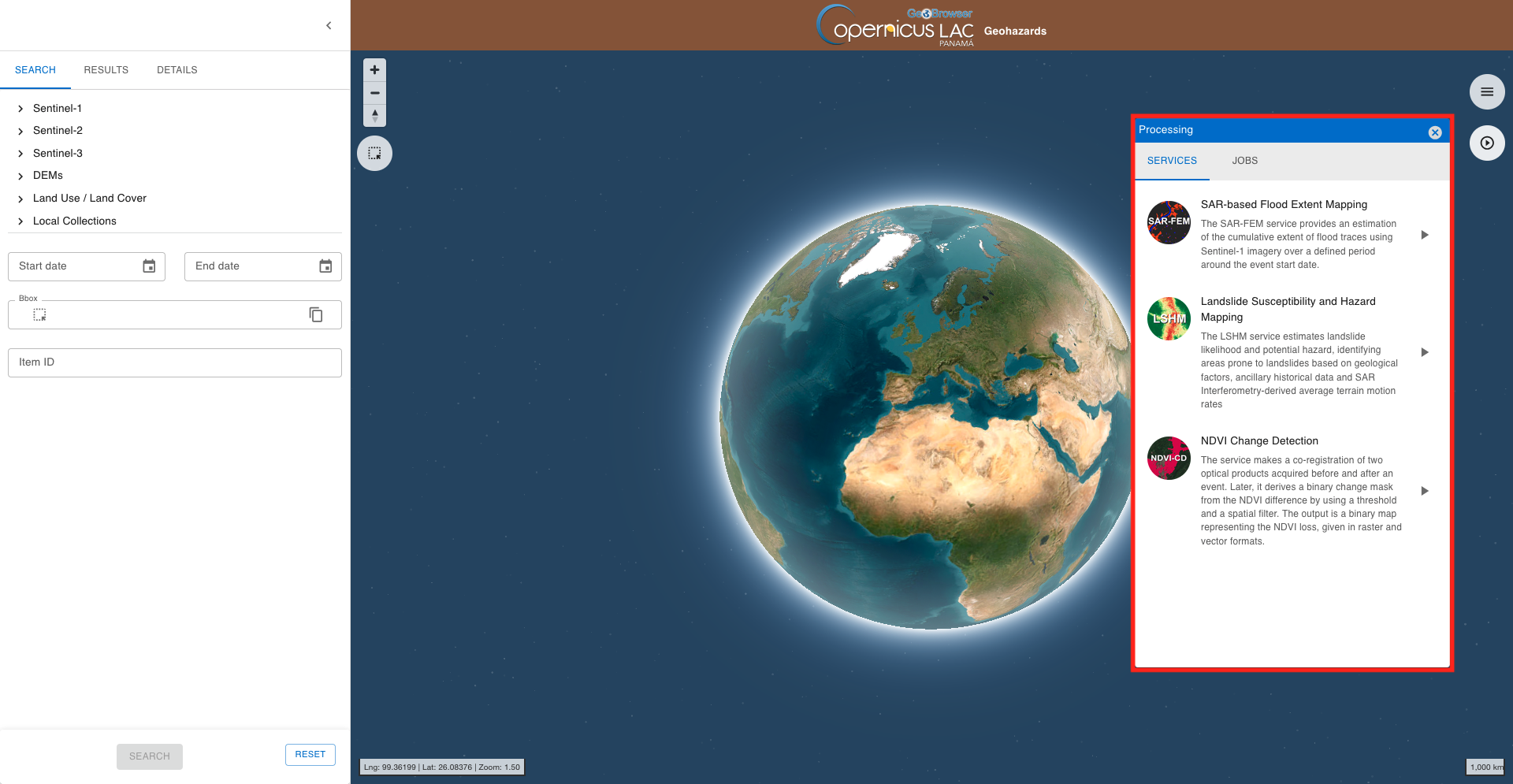Draw a bounding box from the Bbox field

coord(39,315)
